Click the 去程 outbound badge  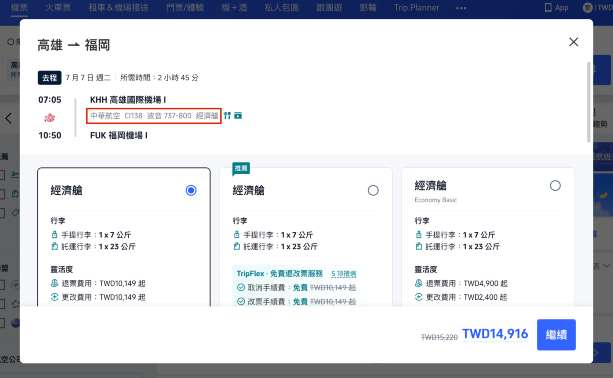pyautogui.click(x=50, y=77)
